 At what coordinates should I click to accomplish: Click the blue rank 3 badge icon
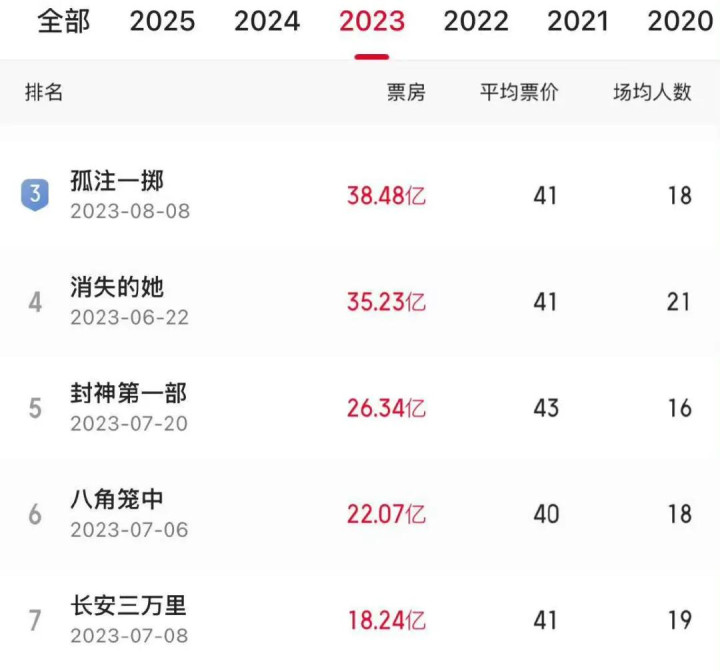(35, 195)
